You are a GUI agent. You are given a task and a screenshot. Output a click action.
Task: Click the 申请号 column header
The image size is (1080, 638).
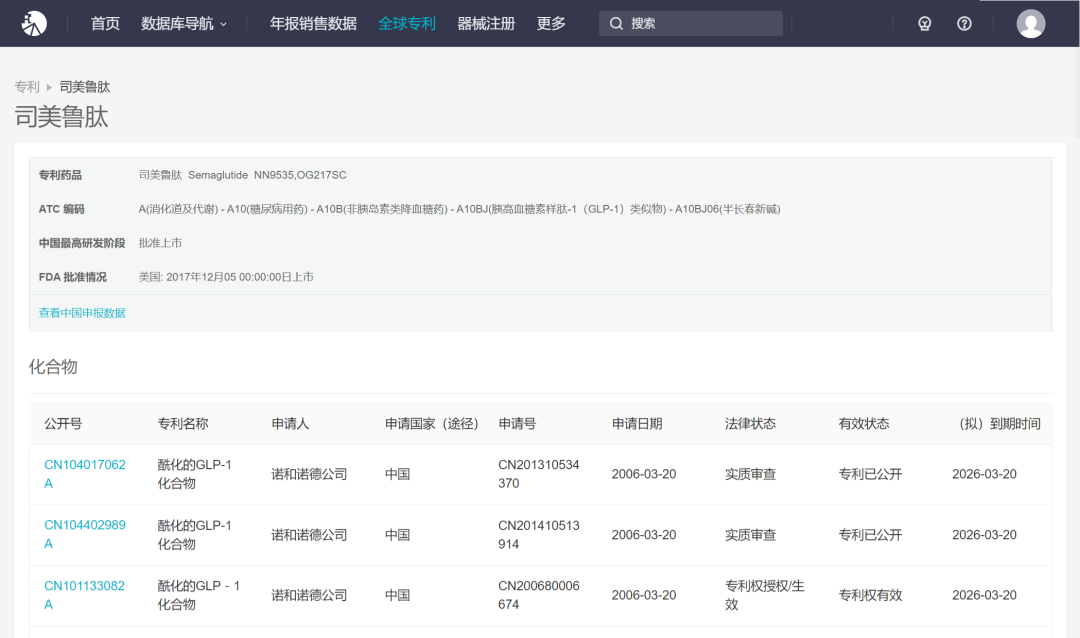(x=517, y=424)
